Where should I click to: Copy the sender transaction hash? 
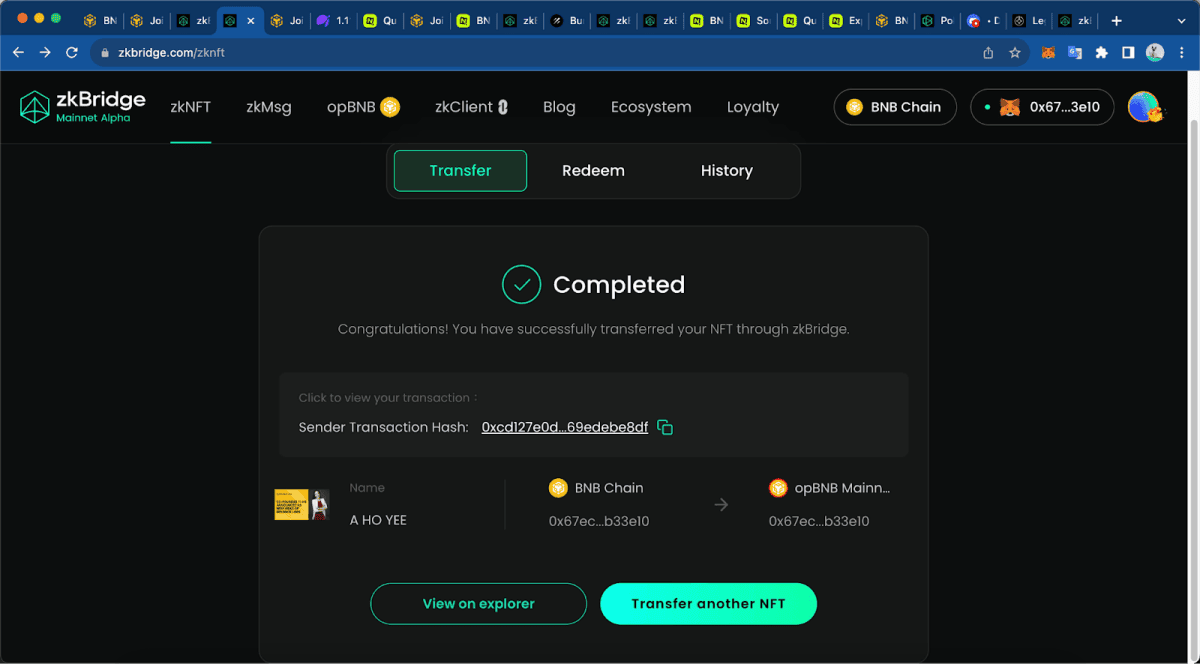tap(665, 428)
